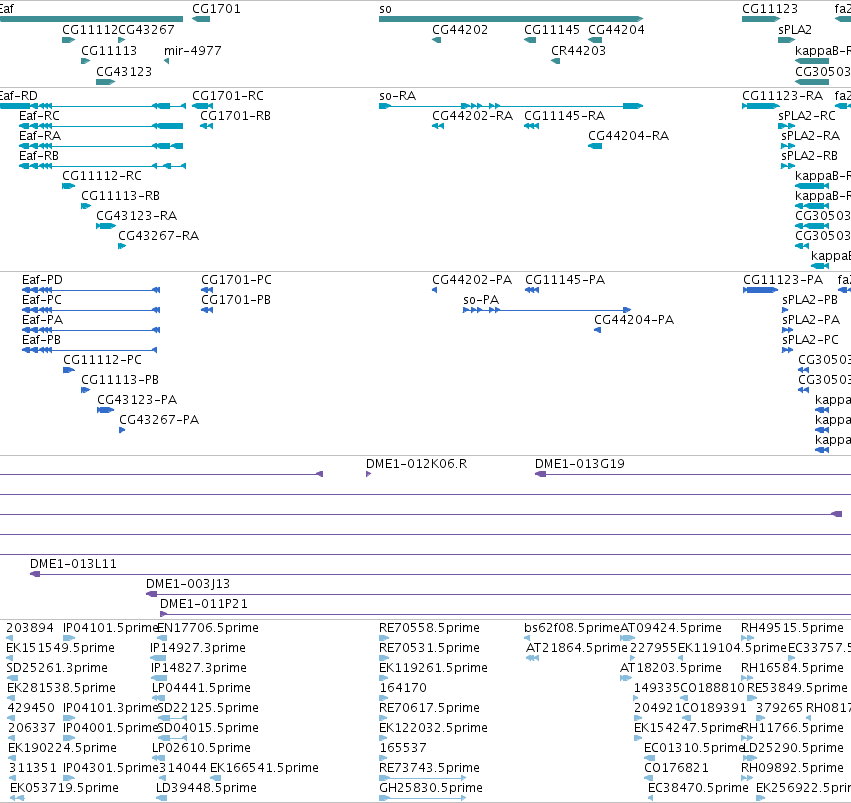Select the Eaf-PA protein label
Image resolution: width=851 pixels, height=803 pixels.
[x=42, y=320]
